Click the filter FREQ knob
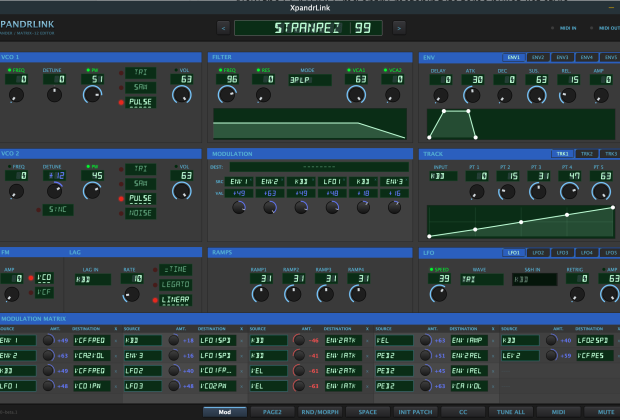The image size is (620, 420). click(227, 95)
